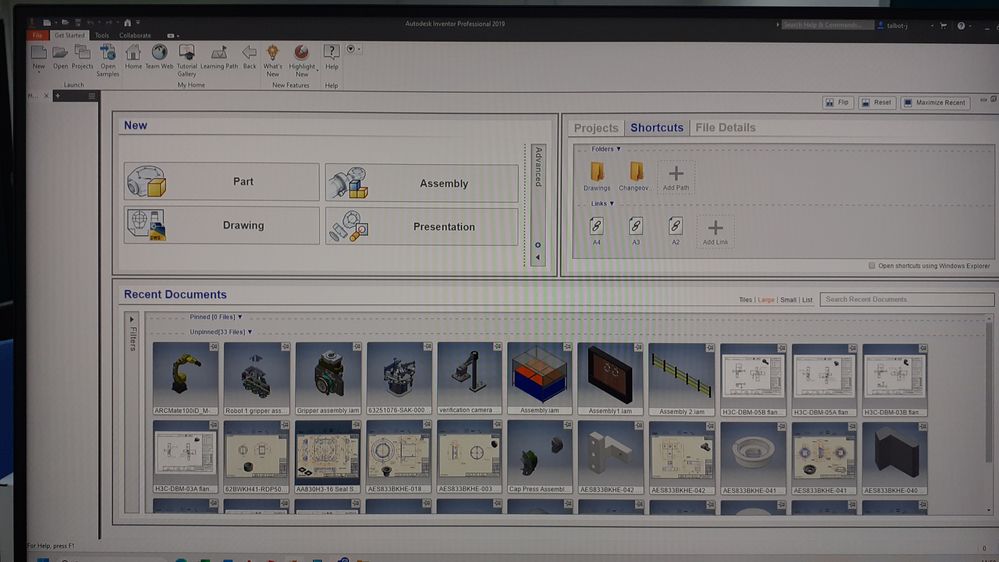This screenshot has height=562, width=999.
Task: Open the Drawings folder shortcut
Action: (597, 177)
